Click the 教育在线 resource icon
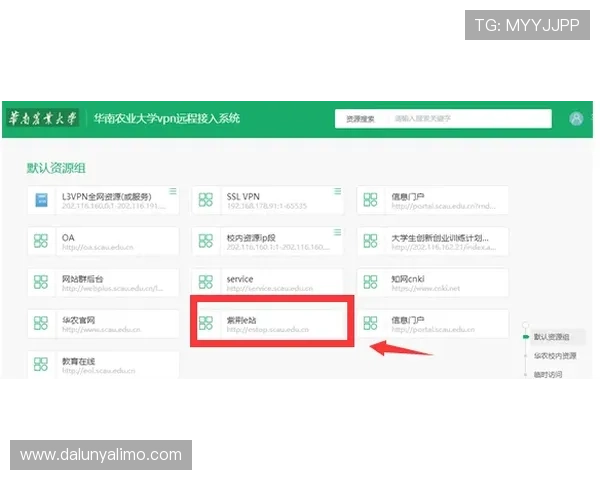The image size is (600, 480). 42,364
